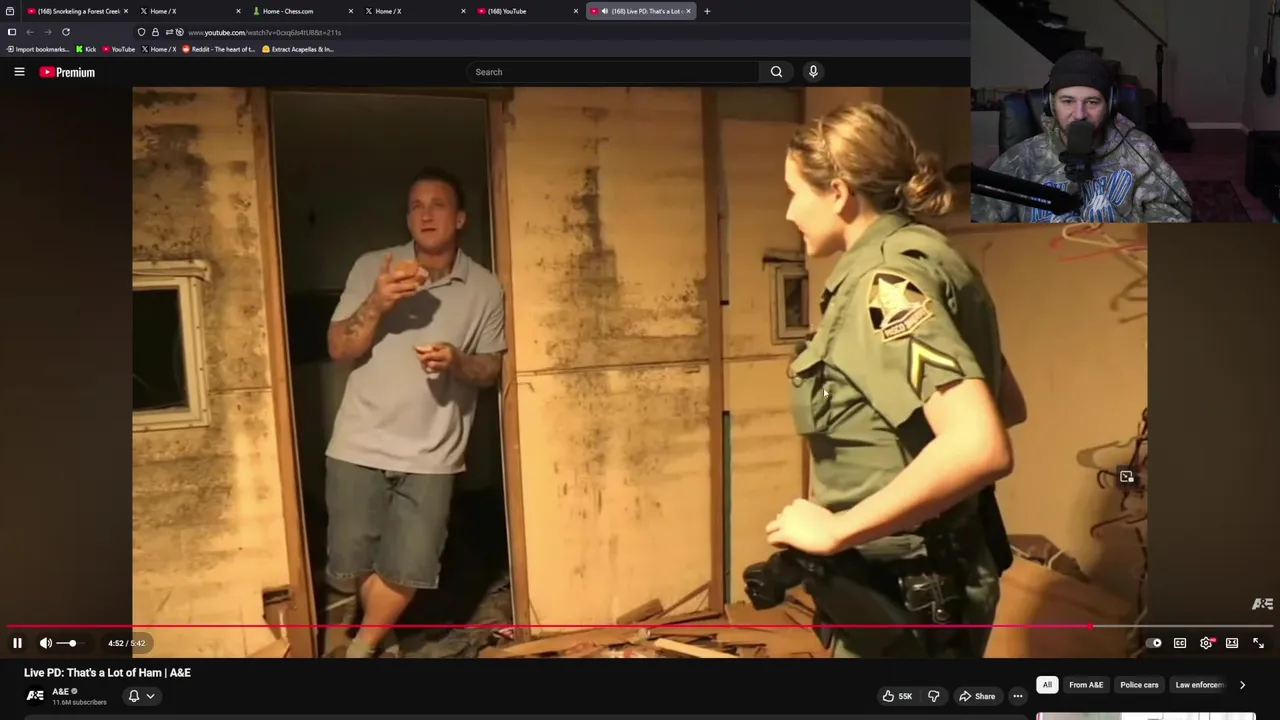
Task: Click the magnifier search button
Action: point(776,72)
